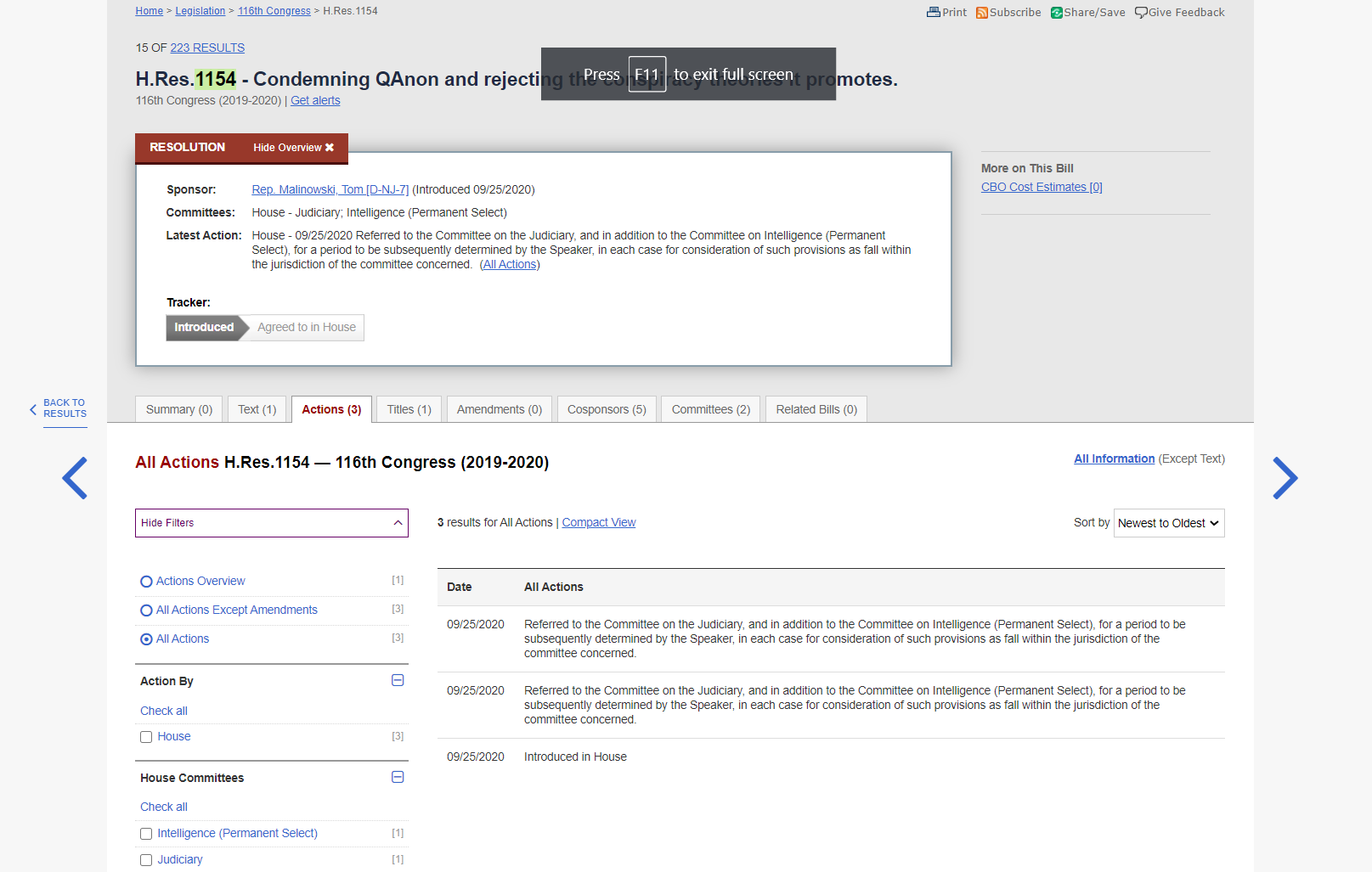Click the Give Feedback speech bubble icon

pyautogui.click(x=1141, y=13)
